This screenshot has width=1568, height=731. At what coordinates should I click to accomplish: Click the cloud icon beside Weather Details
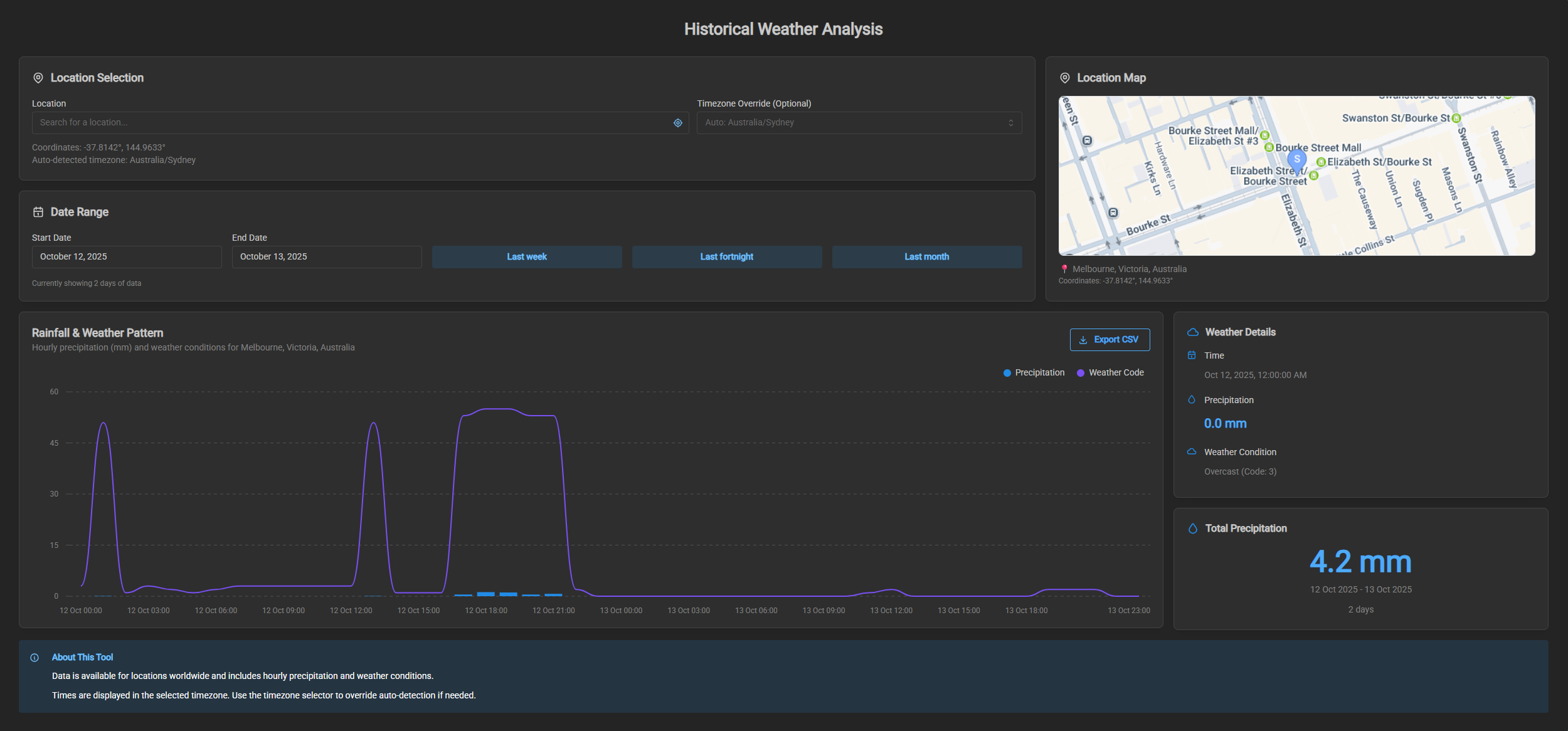coord(1193,332)
